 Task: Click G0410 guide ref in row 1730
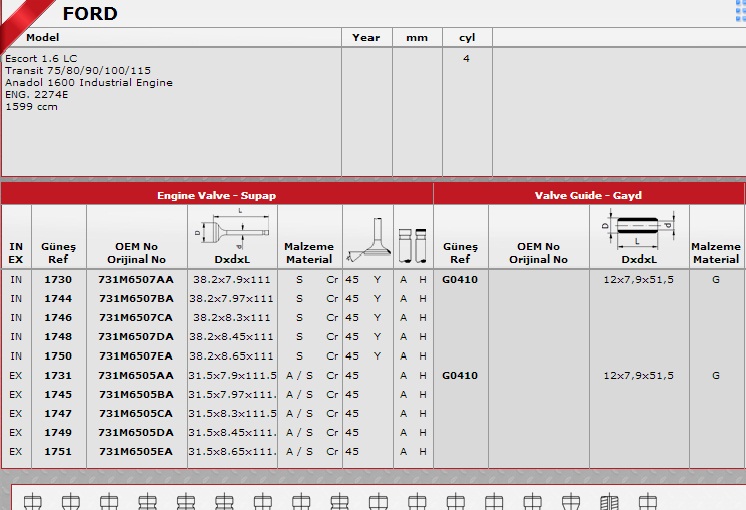(460, 280)
